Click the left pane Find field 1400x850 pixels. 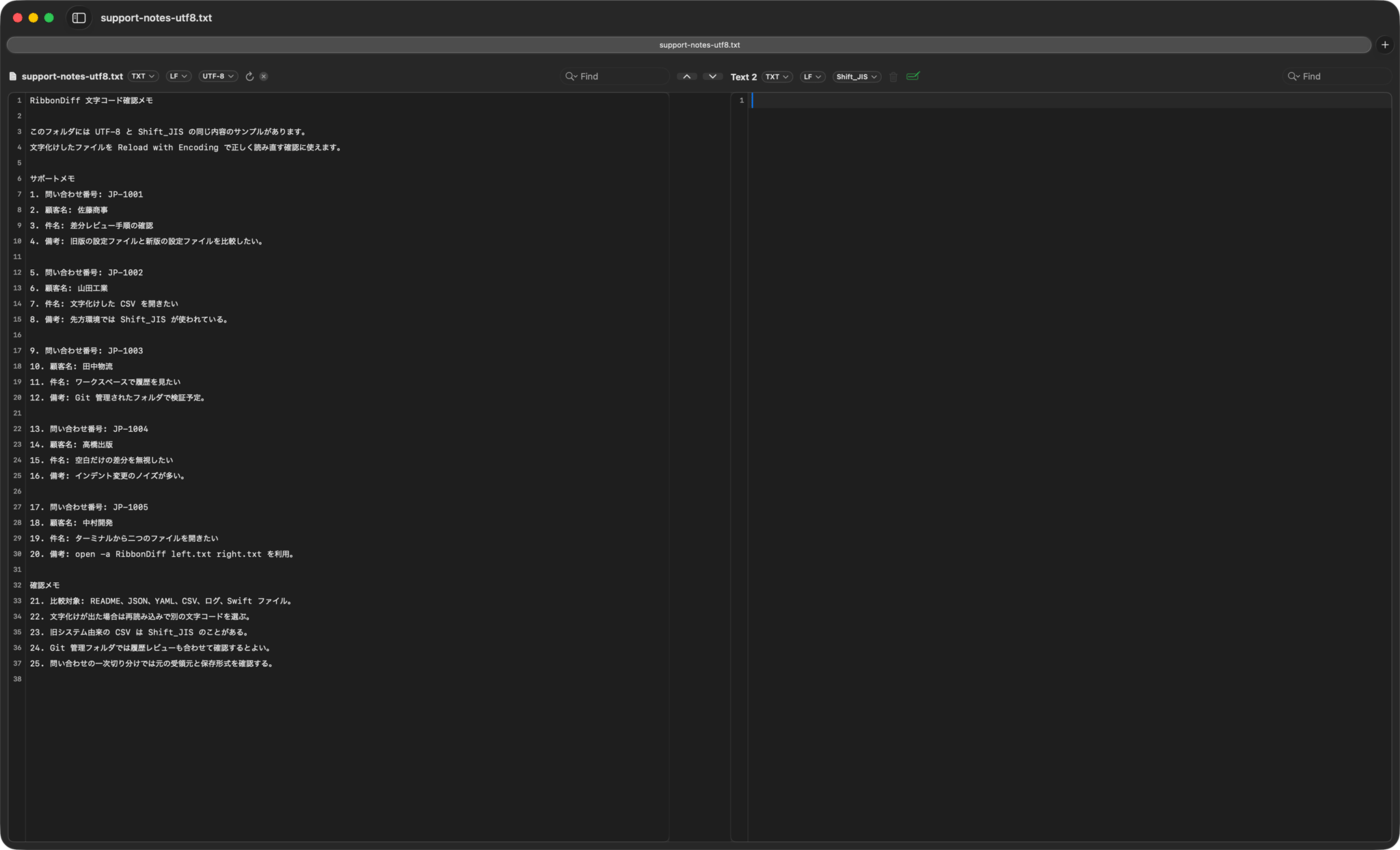click(x=615, y=77)
